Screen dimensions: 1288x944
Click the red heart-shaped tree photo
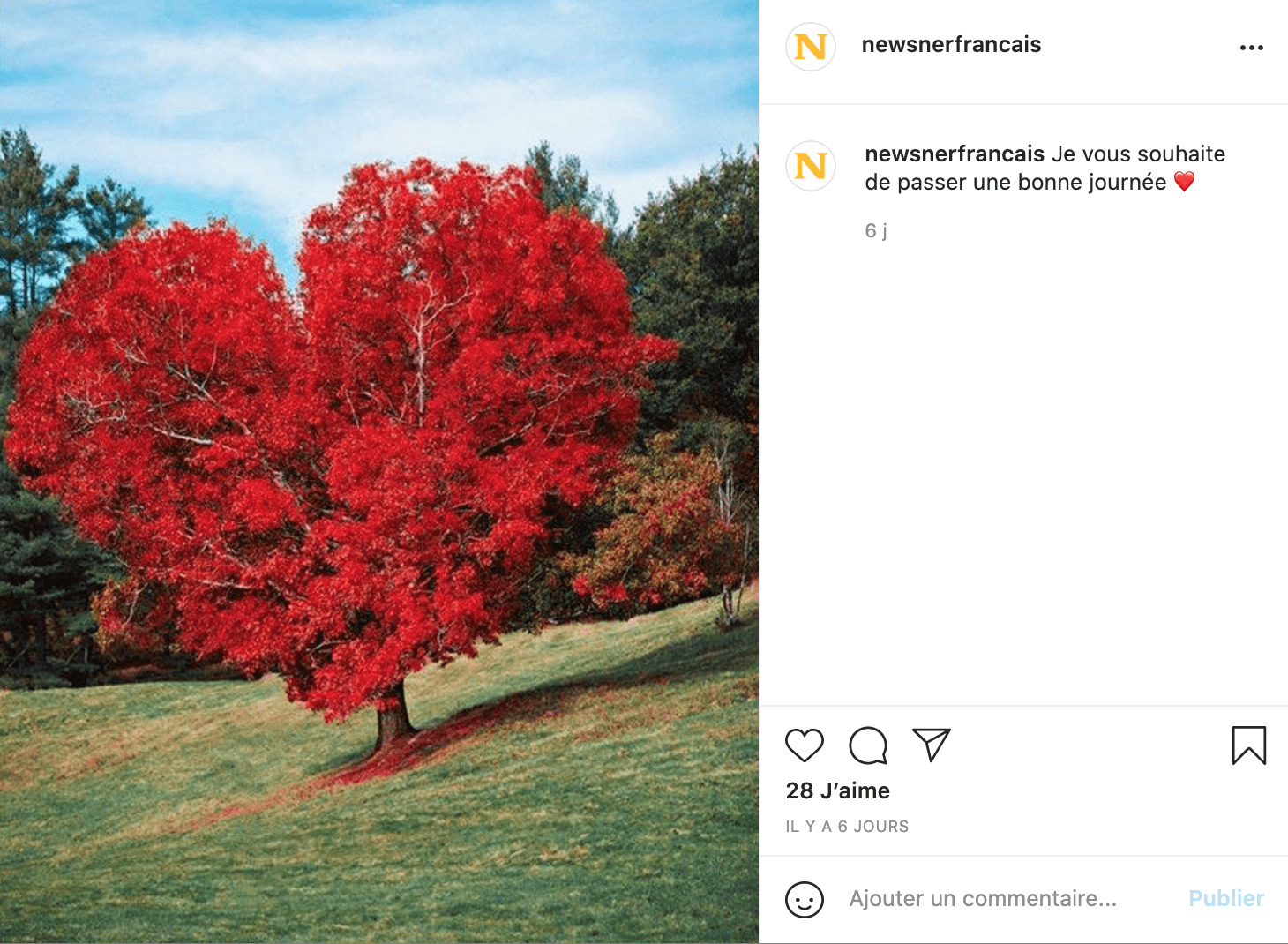(379, 472)
